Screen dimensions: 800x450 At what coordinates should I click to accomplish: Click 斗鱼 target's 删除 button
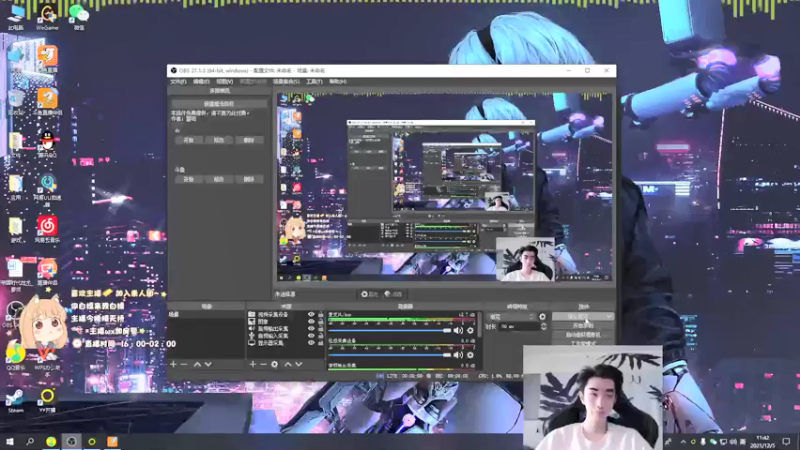tap(249, 179)
